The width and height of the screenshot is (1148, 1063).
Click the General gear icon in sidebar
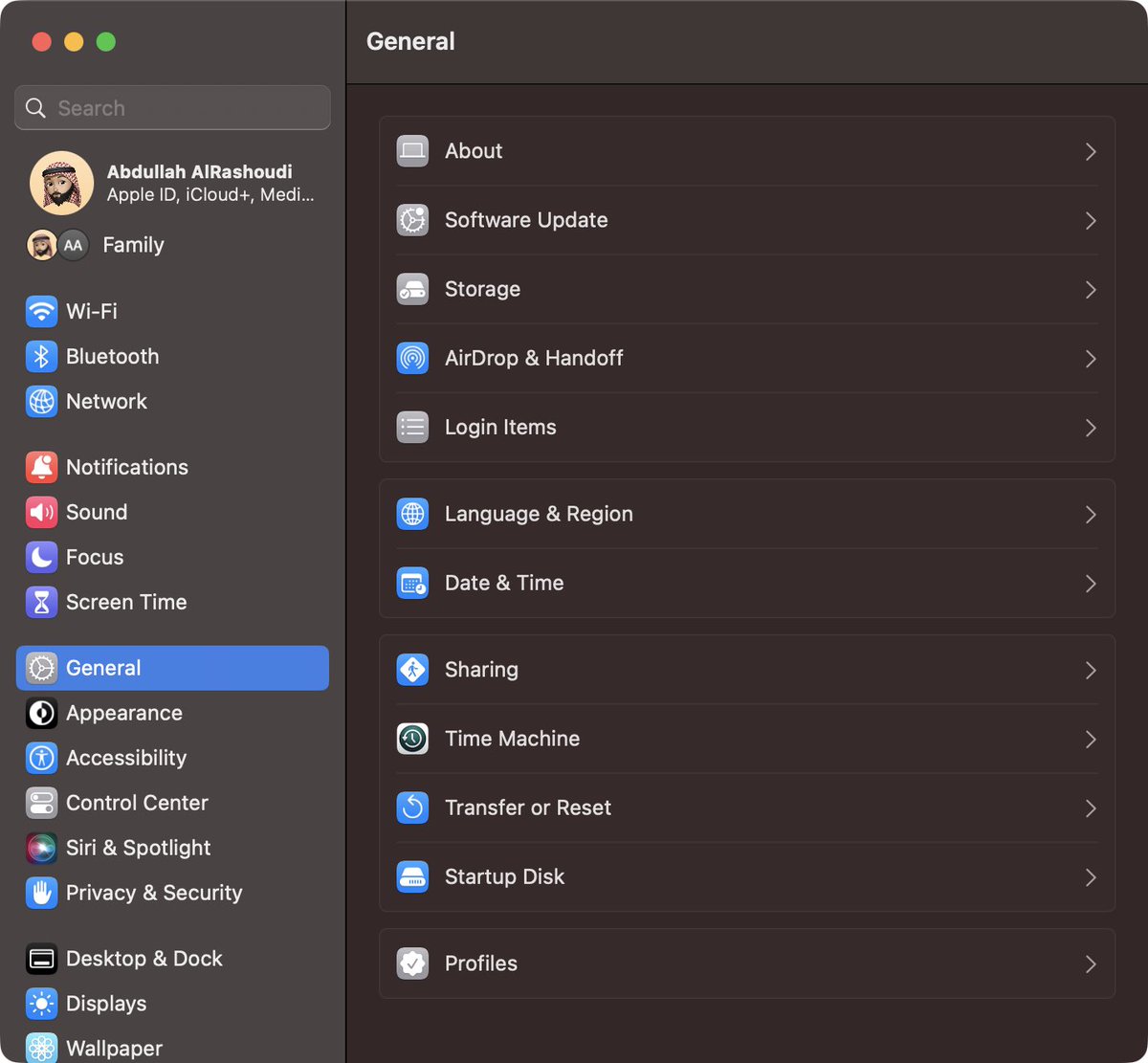[x=41, y=668]
